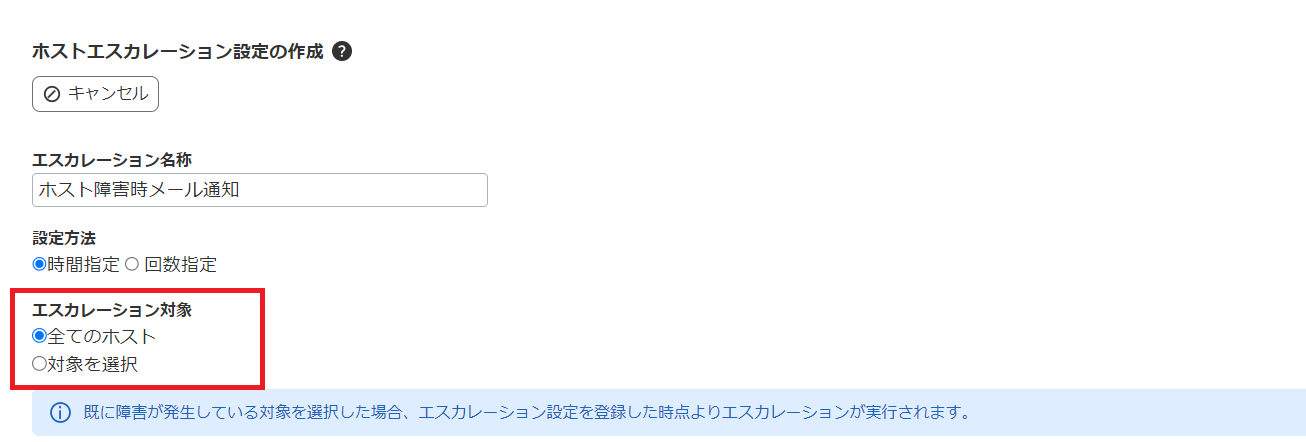Click the 全てのホスト label text
This screenshot has width=1306, height=442.
pyautogui.click(x=102, y=337)
